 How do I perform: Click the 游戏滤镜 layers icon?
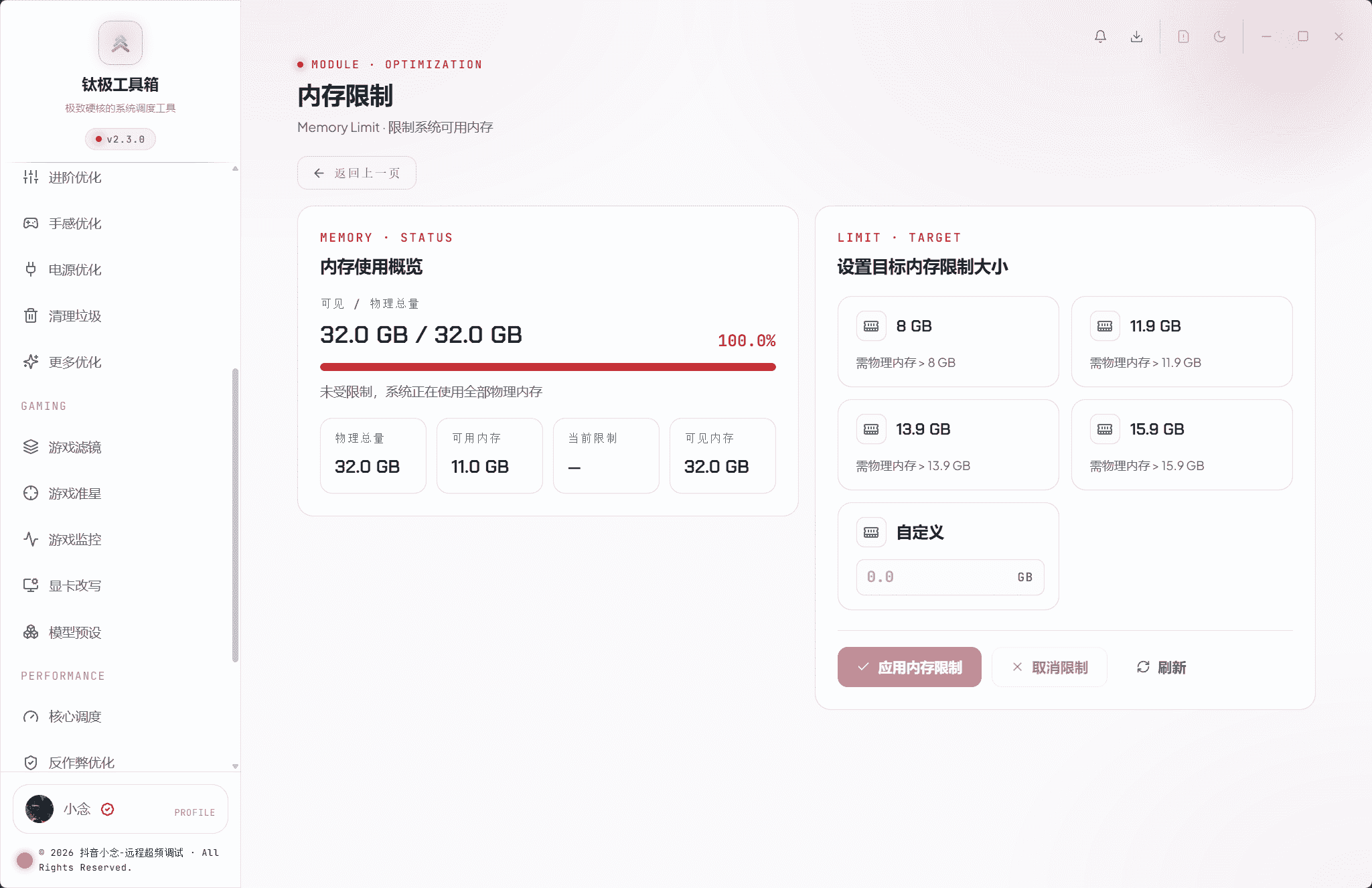[31, 447]
